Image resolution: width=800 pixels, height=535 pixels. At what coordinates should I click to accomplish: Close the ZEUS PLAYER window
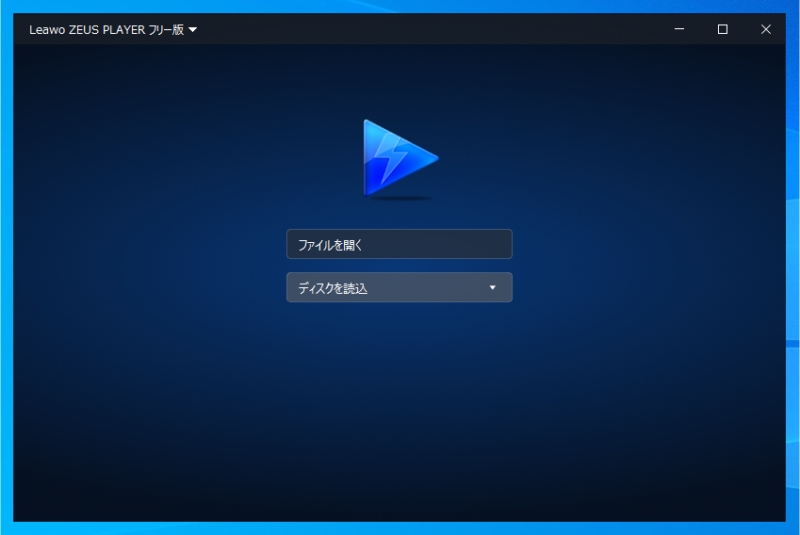[x=766, y=29]
